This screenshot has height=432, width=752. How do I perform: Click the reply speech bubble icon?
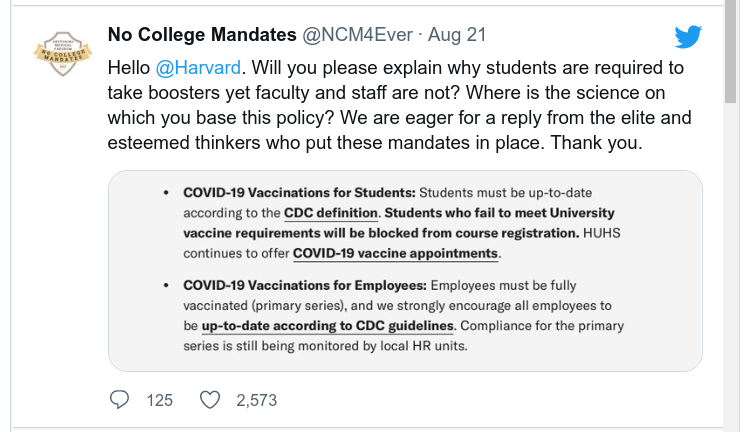coord(119,400)
